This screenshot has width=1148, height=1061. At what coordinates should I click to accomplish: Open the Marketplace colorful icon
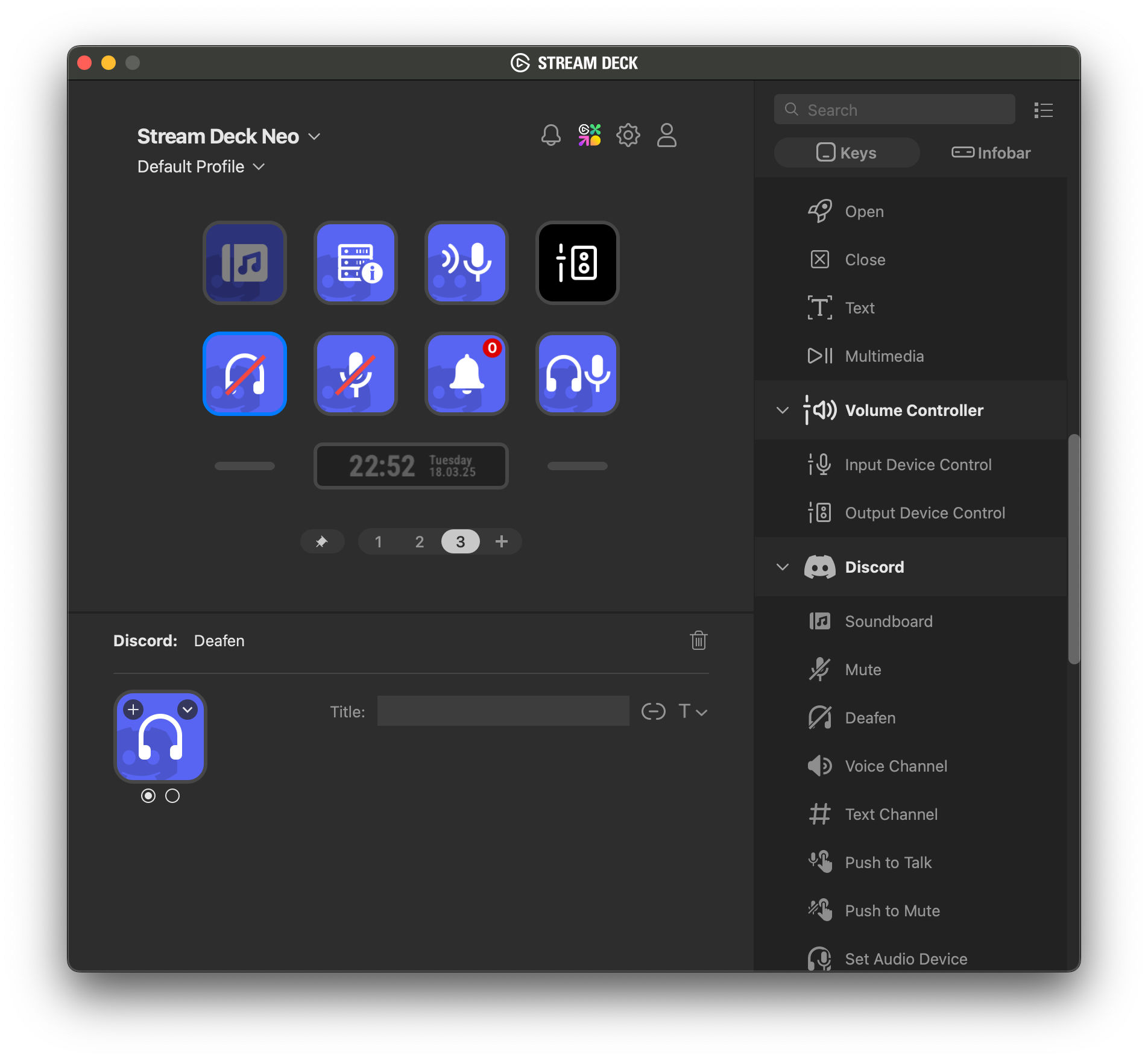pyautogui.click(x=589, y=135)
